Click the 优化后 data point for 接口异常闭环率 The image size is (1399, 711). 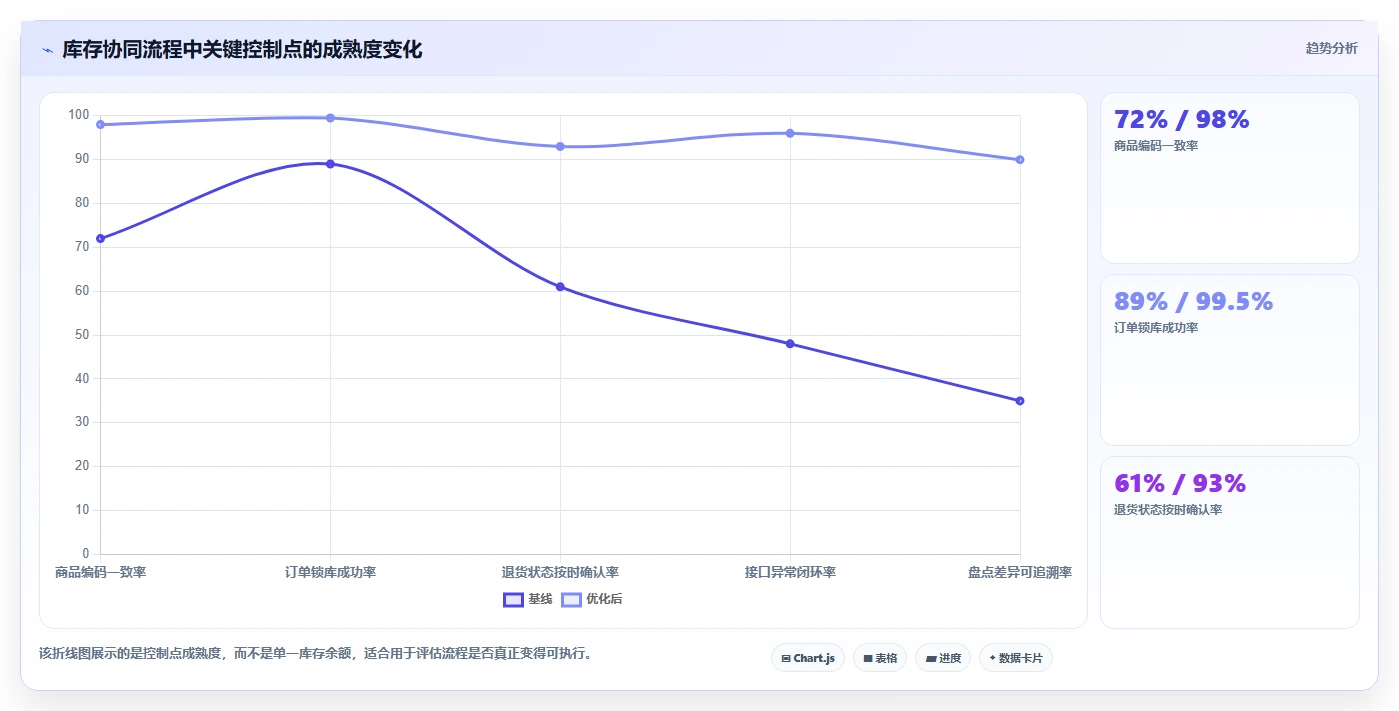(x=790, y=133)
